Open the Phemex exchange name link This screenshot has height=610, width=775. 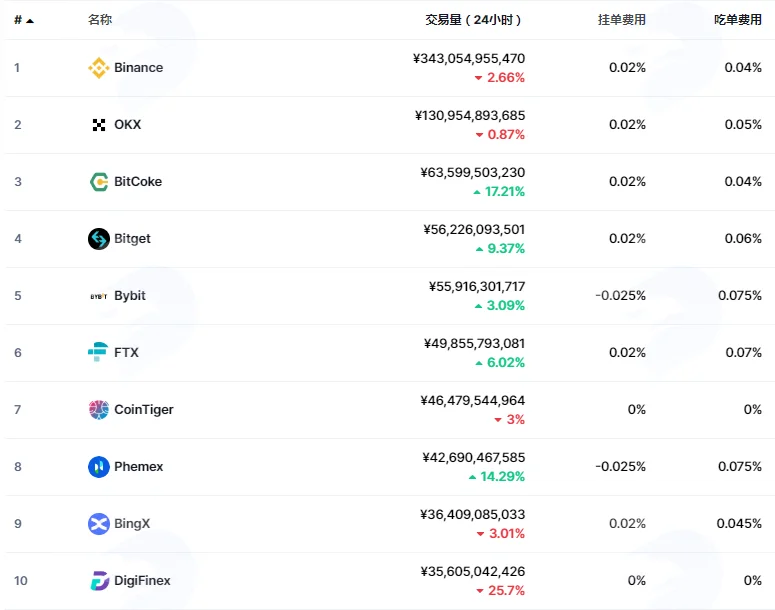click(x=138, y=467)
